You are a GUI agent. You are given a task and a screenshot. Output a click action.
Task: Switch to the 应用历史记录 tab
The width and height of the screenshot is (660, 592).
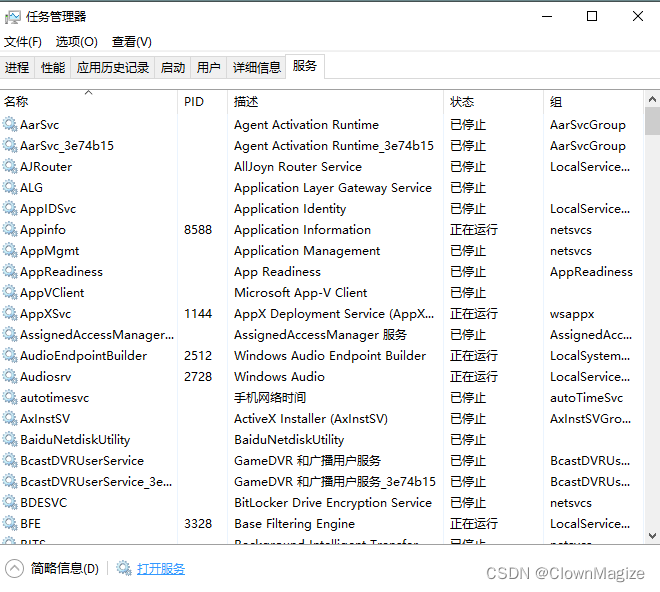click(x=113, y=67)
